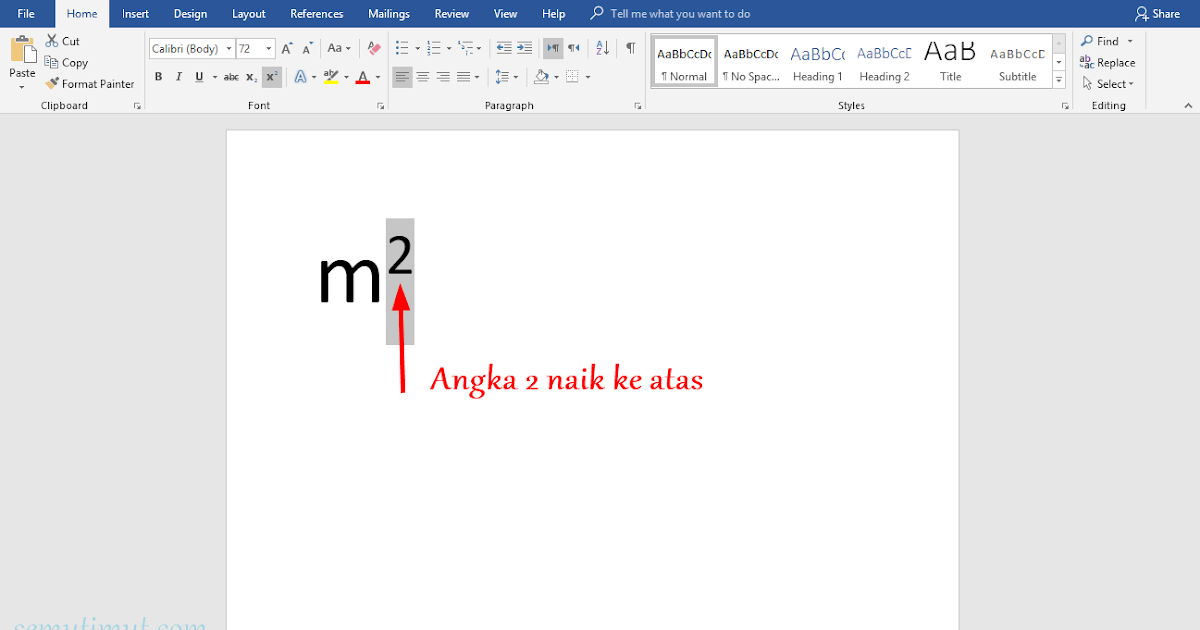
Task: Click the Paste clipboard icon
Action: [22, 51]
